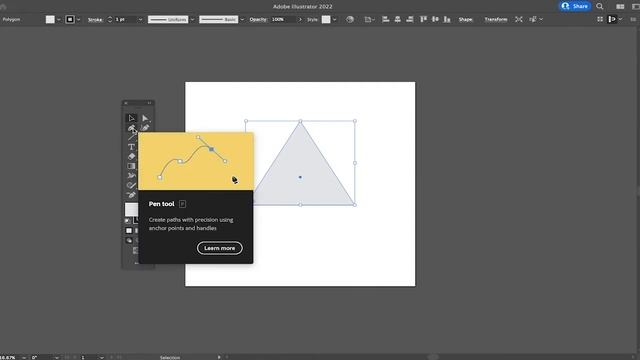Image resolution: width=640 pixels, height=360 pixels.
Task: Click the Opacity label link
Action: [x=258, y=20]
